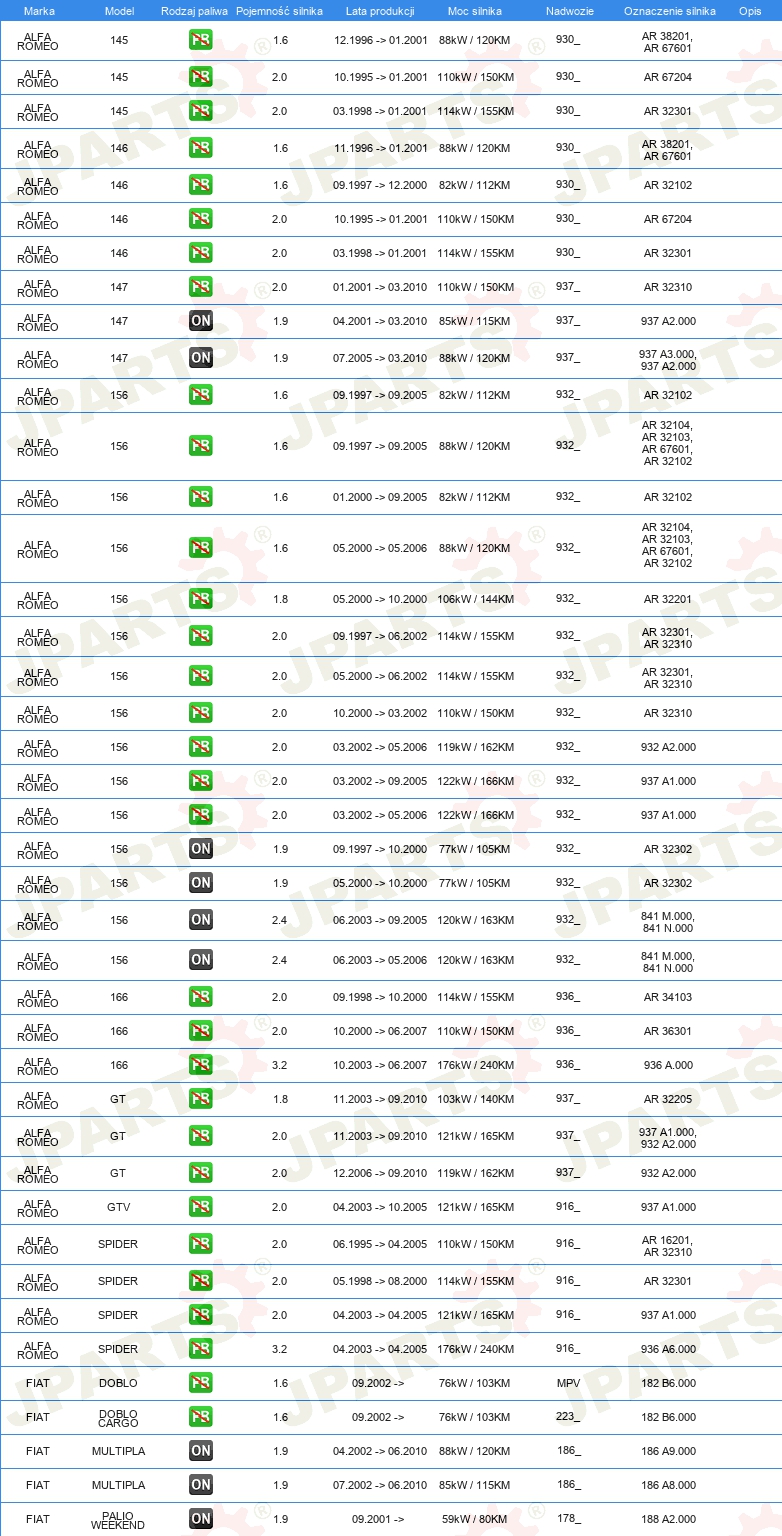Viewport: 782px width, 1536px height.
Task: Click diesel icon in 156 1.9 05.2000 -> 10.2000 row
Action: 200,883
